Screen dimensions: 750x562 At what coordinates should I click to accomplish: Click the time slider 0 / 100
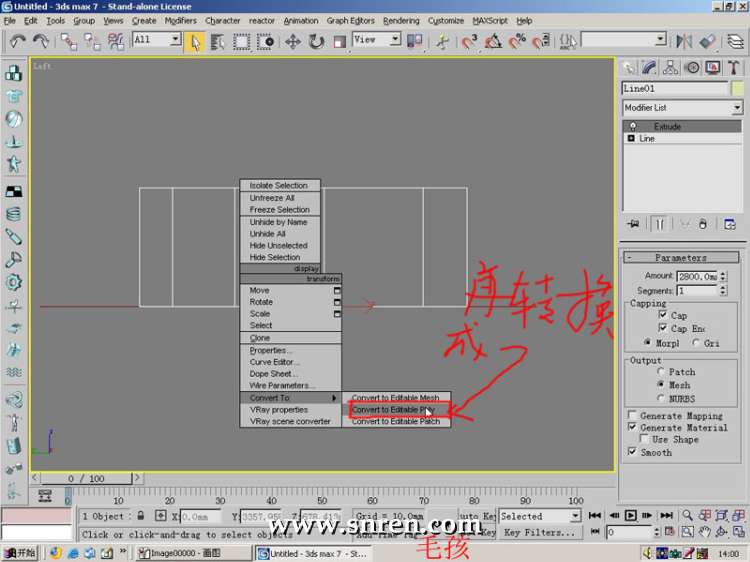(x=86, y=478)
